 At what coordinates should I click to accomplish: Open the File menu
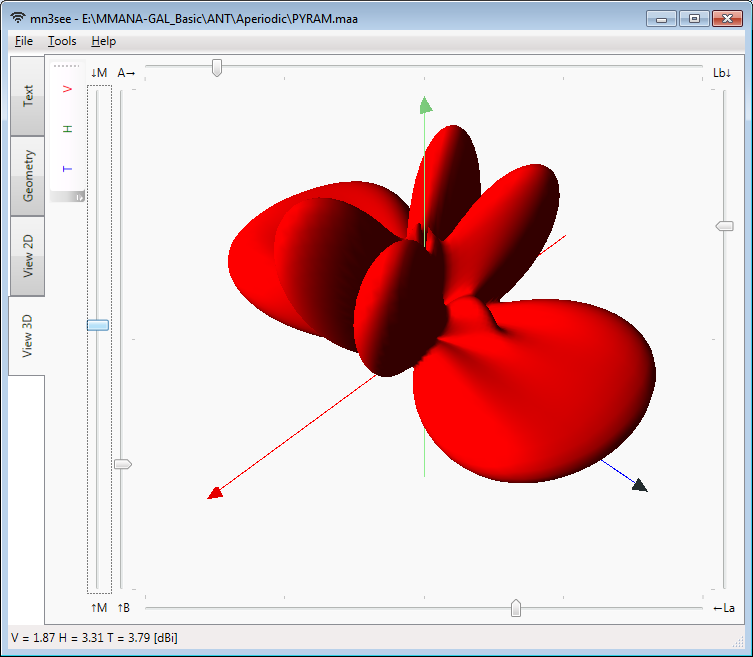pyautogui.click(x=24, y=41)
